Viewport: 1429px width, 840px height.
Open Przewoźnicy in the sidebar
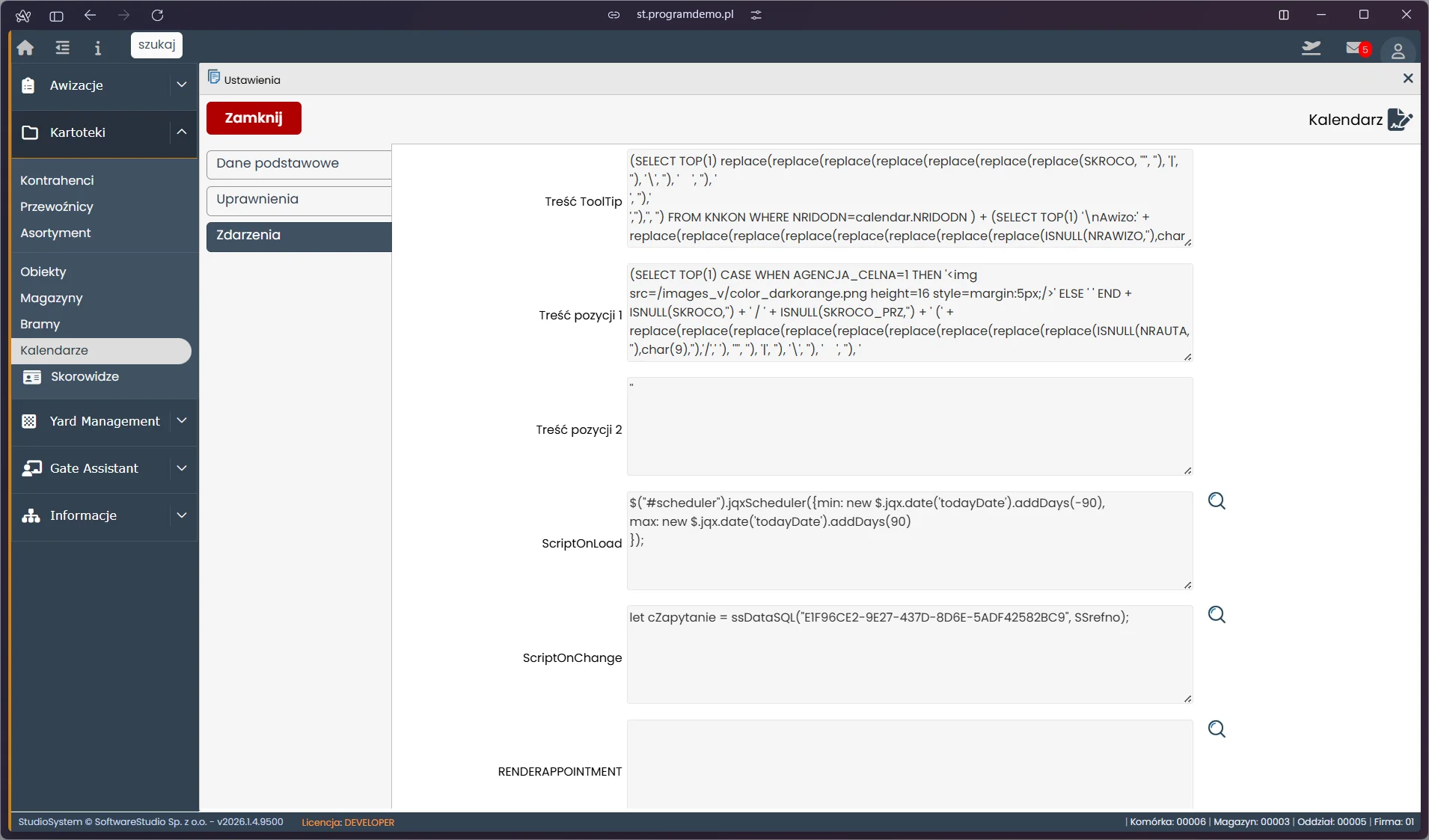tap(57, 206)
